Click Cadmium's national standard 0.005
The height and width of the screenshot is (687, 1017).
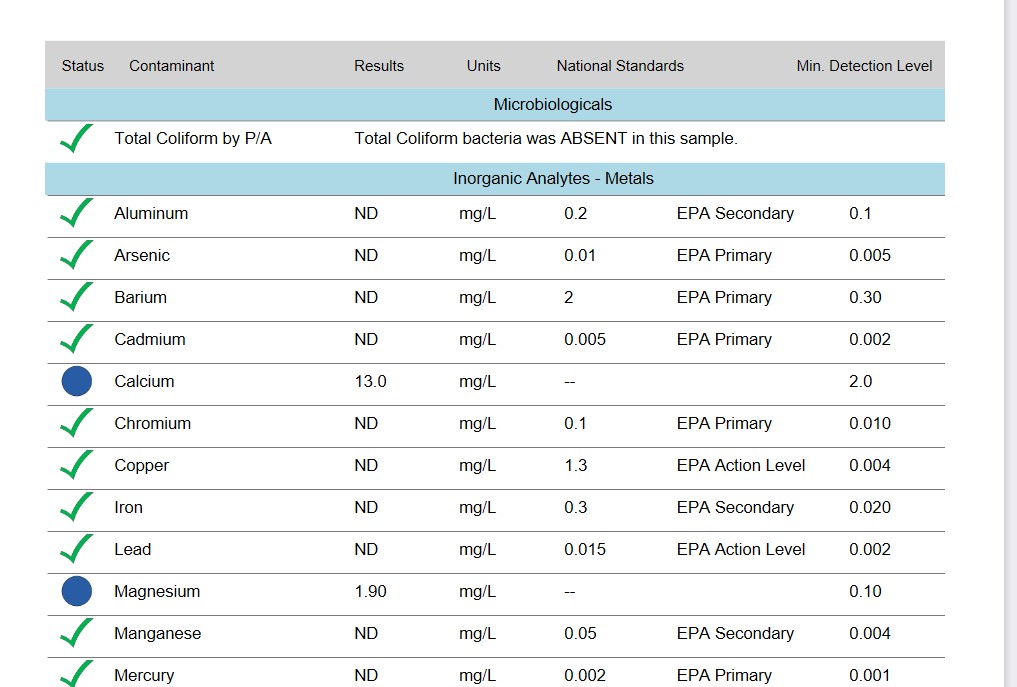(x=585, y=339)
